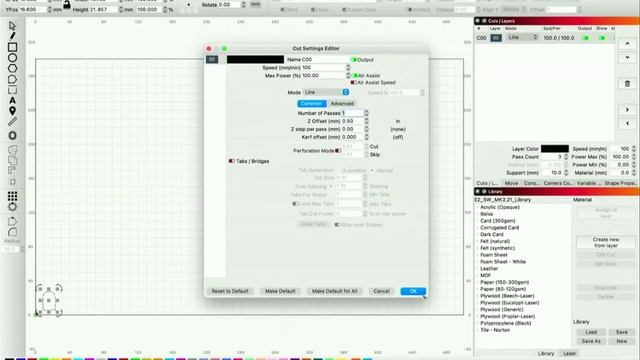Toggle Show for layer C00 in Cuts panel
The image size is (640, 360).
602,38
